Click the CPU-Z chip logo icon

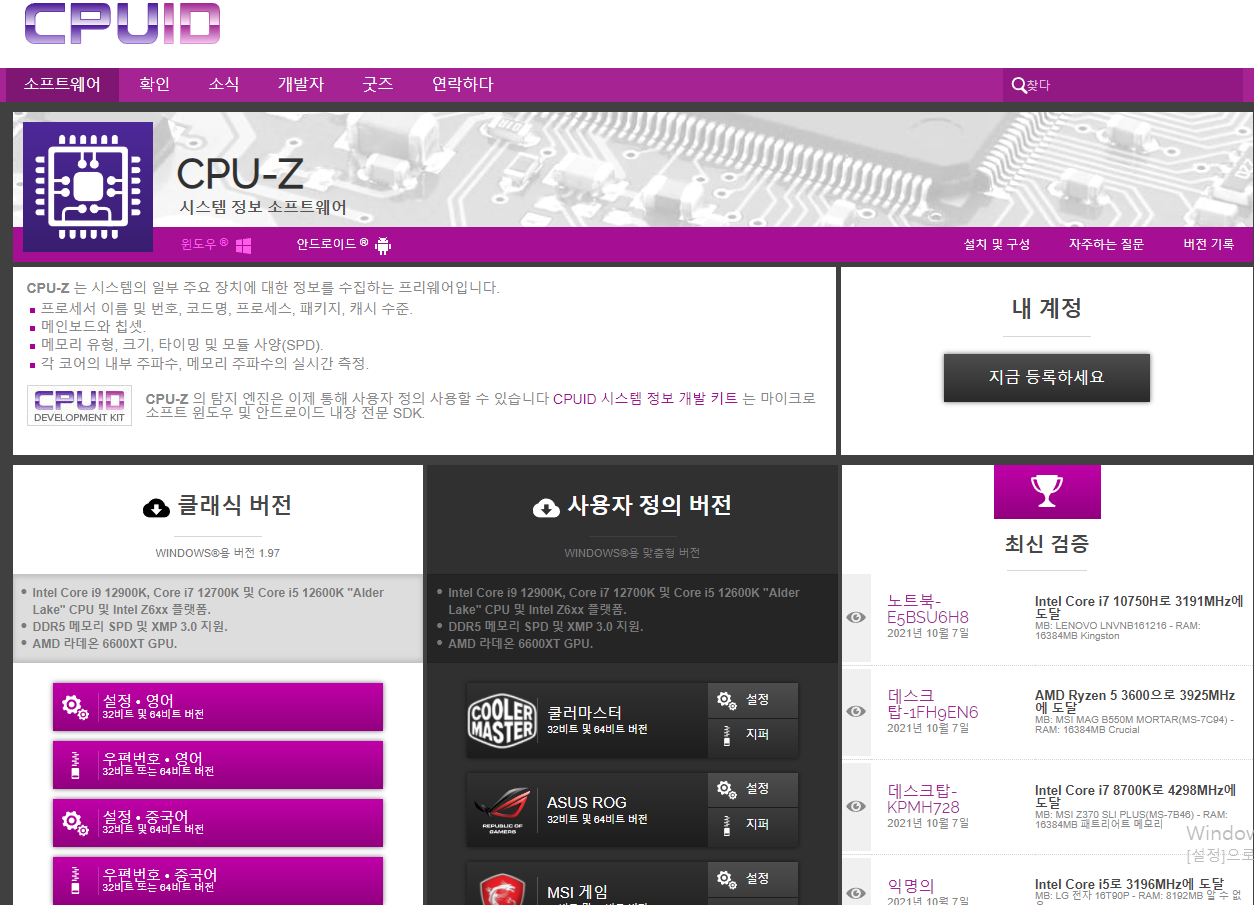click(x=88, y=187)
